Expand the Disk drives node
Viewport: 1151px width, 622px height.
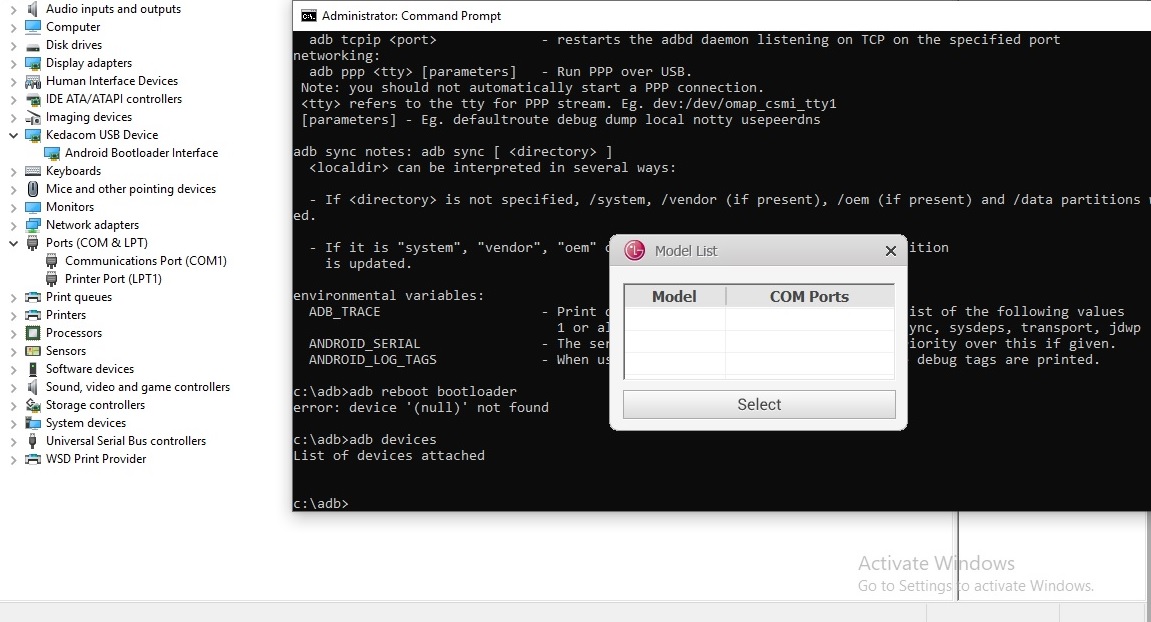[x=13, y=45]
